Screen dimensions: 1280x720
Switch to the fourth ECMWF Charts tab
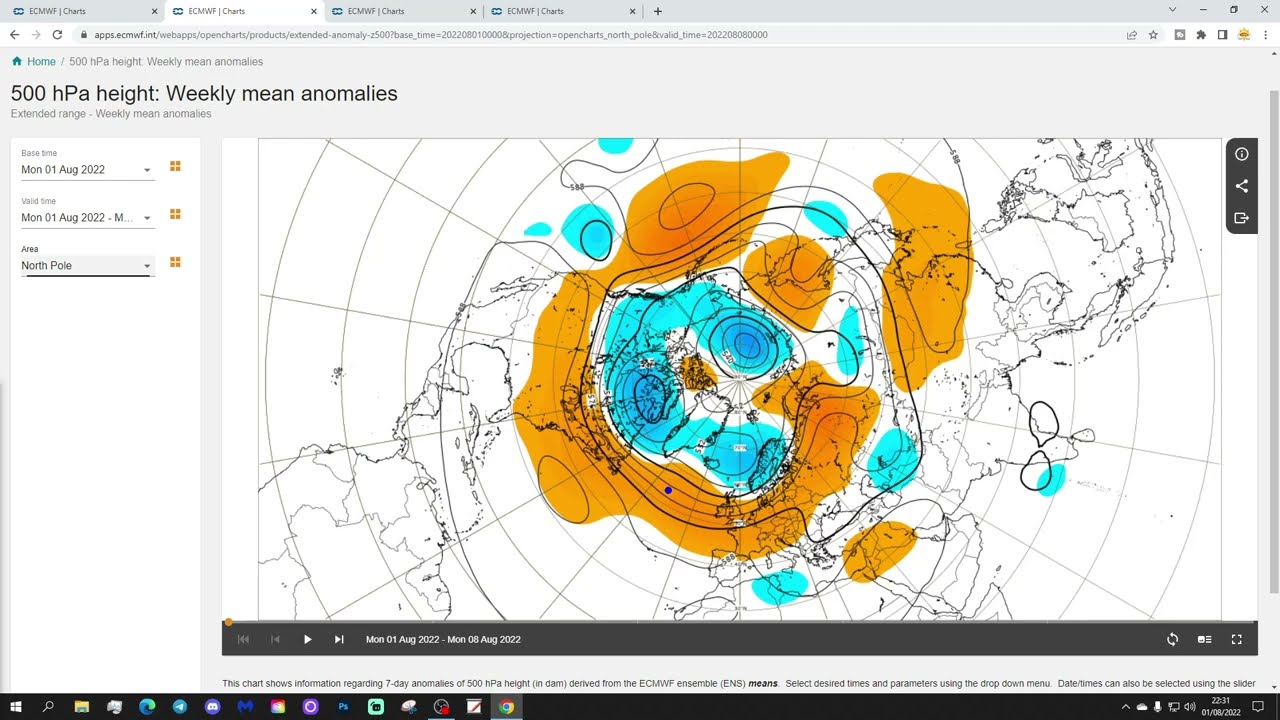click(x=562, y=11)
